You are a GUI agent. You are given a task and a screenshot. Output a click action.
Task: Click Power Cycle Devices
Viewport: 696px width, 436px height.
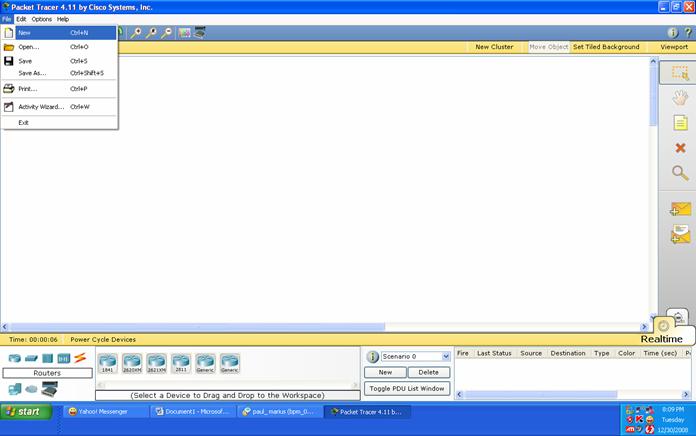point(103,339)
